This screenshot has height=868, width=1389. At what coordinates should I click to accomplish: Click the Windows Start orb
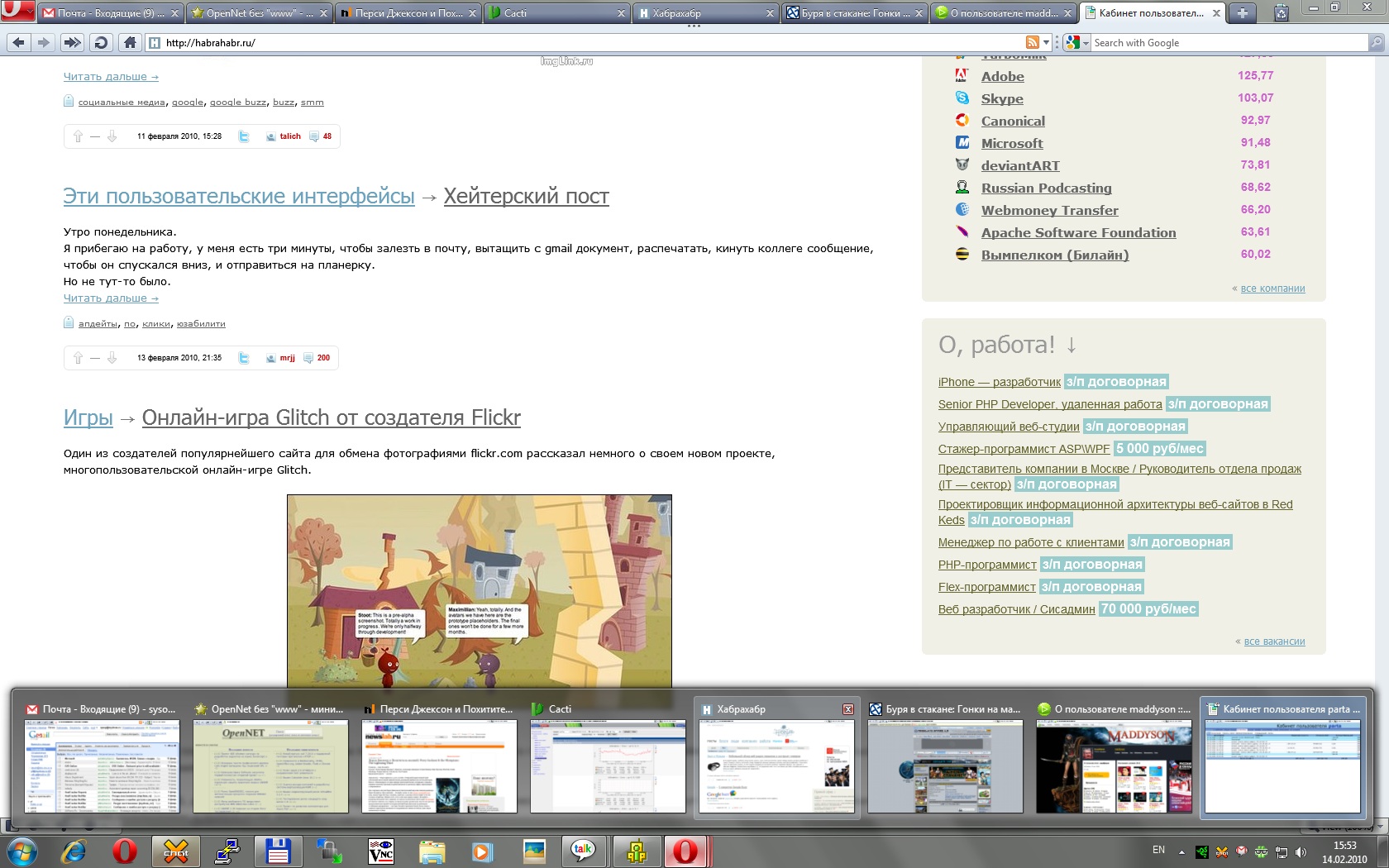coord(21,851)
